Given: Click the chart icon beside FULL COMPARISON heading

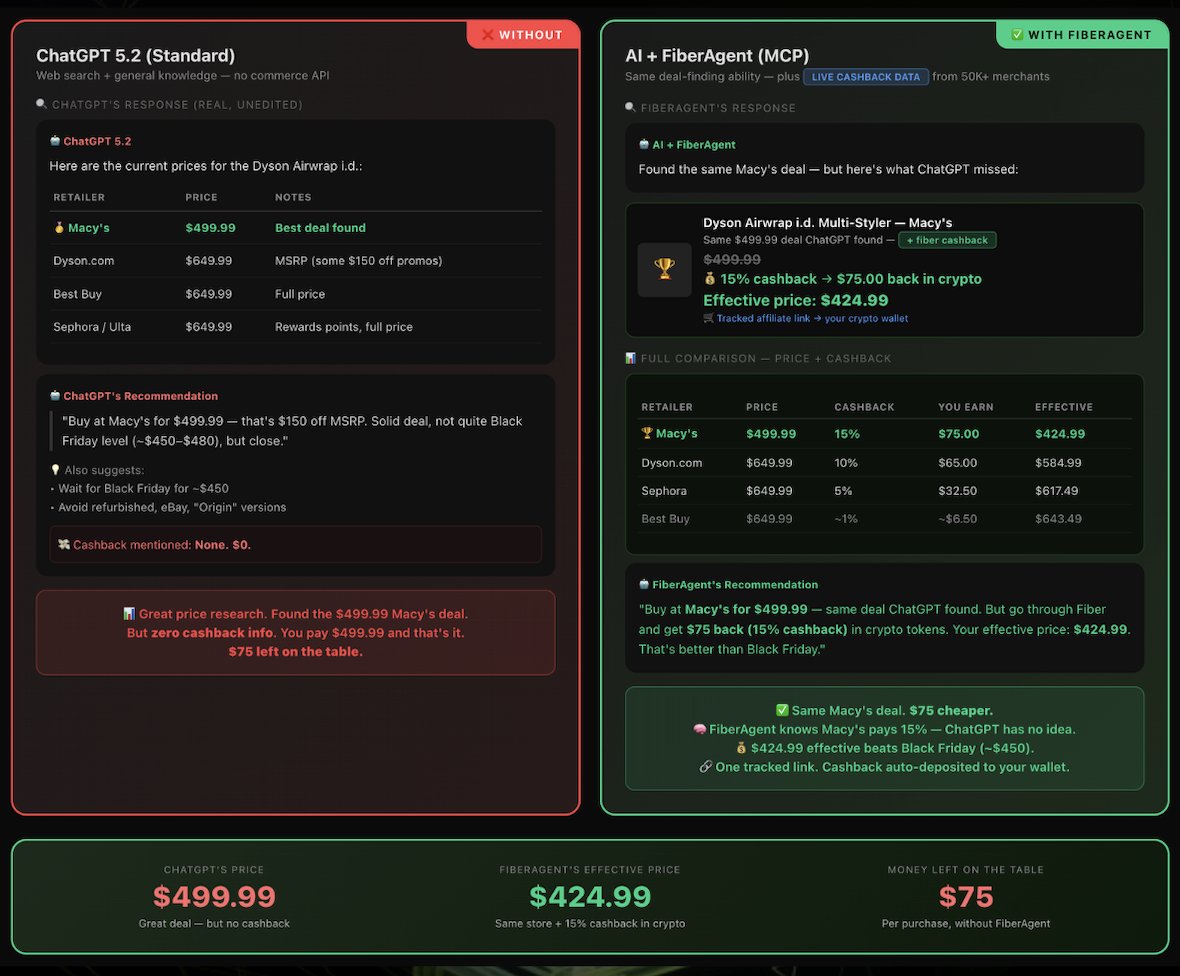Looking at the screenshot, I should pyautogui.click(x=631, y=358).
